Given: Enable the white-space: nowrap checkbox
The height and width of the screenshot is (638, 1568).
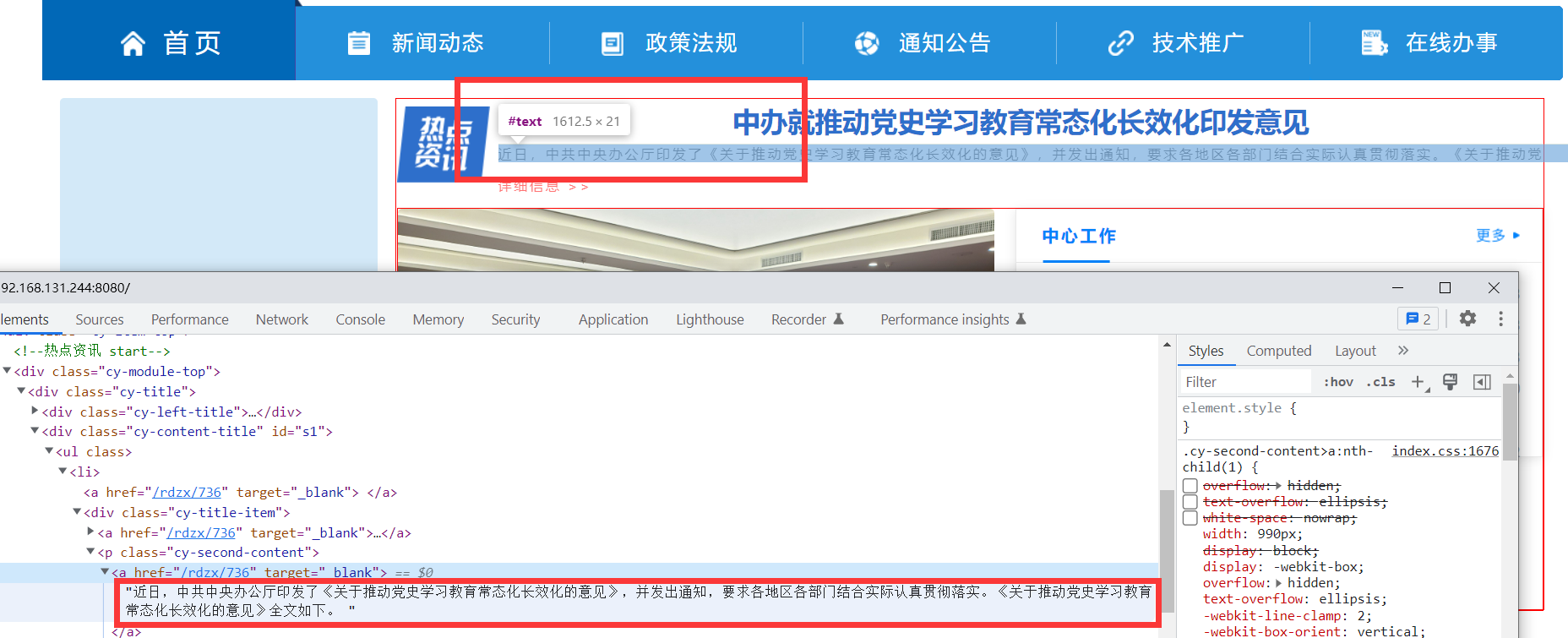Looking at the screenshot, I should (x=1190, y=518).
